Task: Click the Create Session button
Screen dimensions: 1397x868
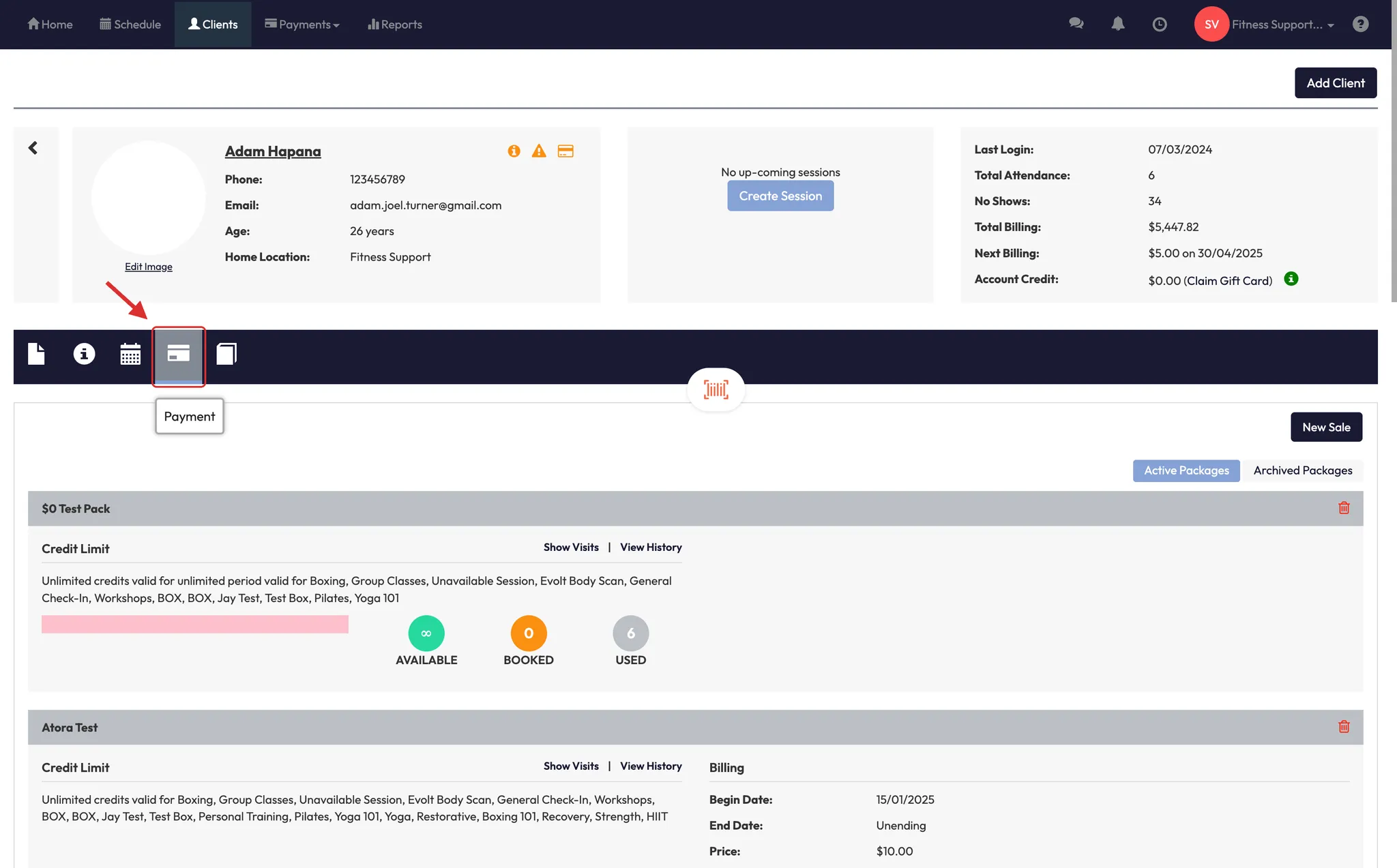Action: coord(780,196)
